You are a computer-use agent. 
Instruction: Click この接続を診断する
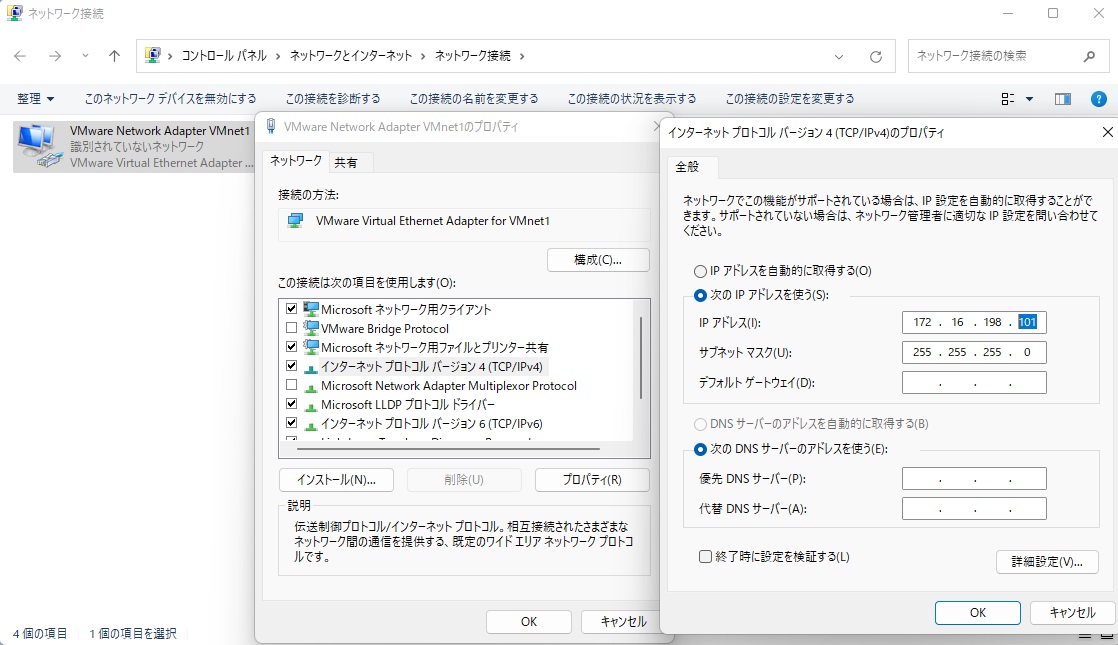pos(333,98)
